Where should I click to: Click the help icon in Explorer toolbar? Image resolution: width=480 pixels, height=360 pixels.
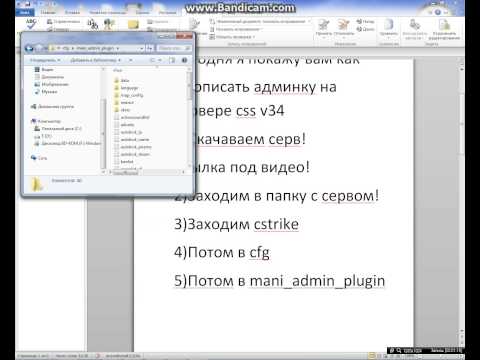tap(184, 60)
